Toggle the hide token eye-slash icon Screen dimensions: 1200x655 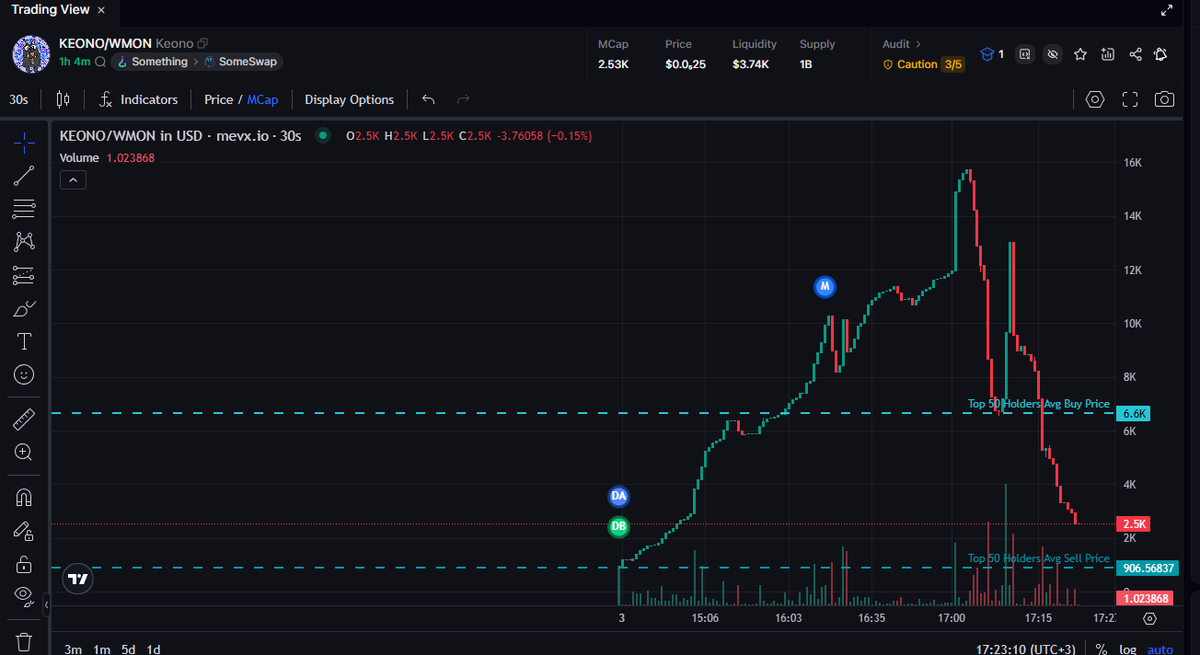coord(1052,54)
